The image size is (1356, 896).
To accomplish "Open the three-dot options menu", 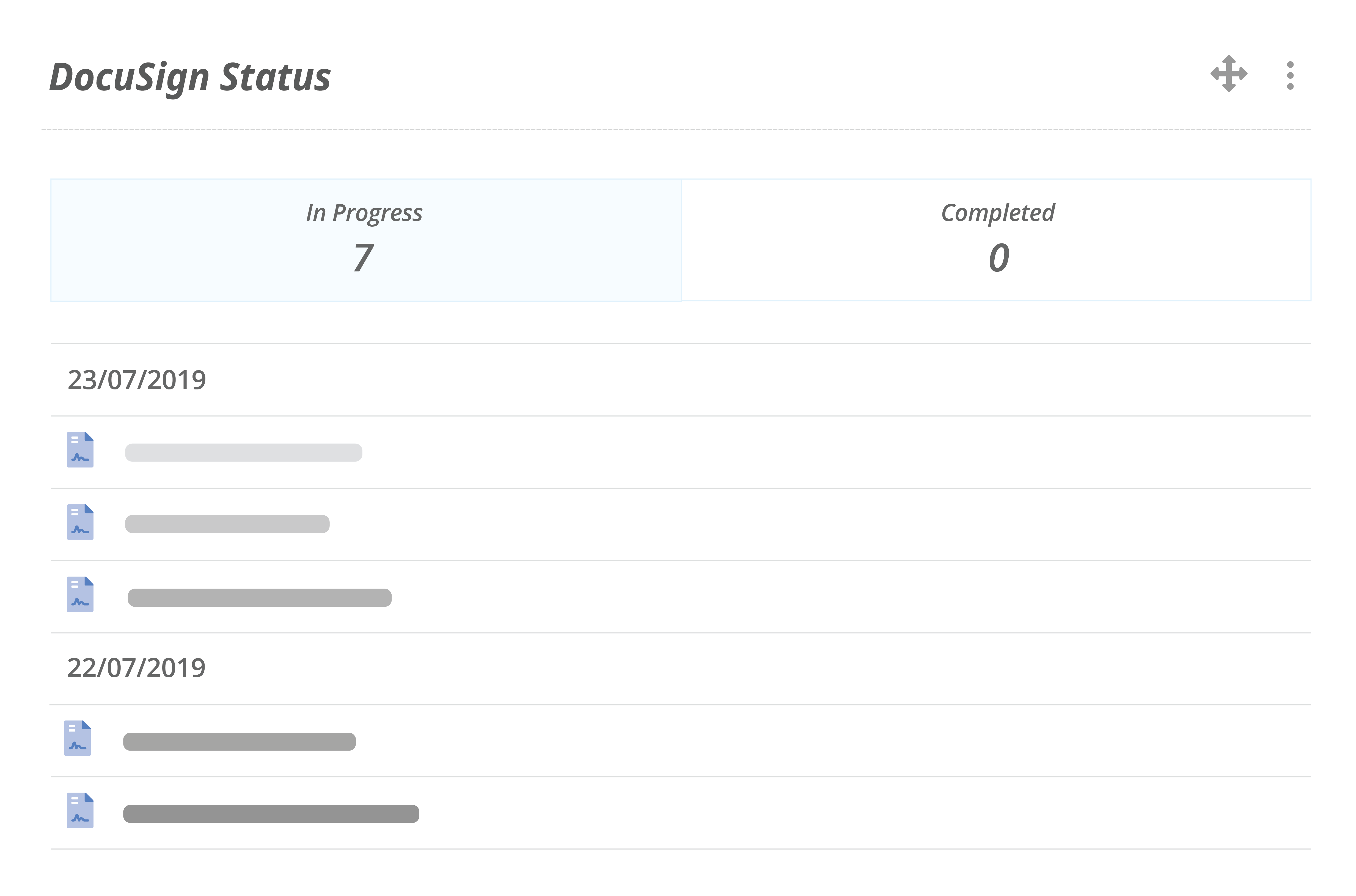I will (1290, 75).
